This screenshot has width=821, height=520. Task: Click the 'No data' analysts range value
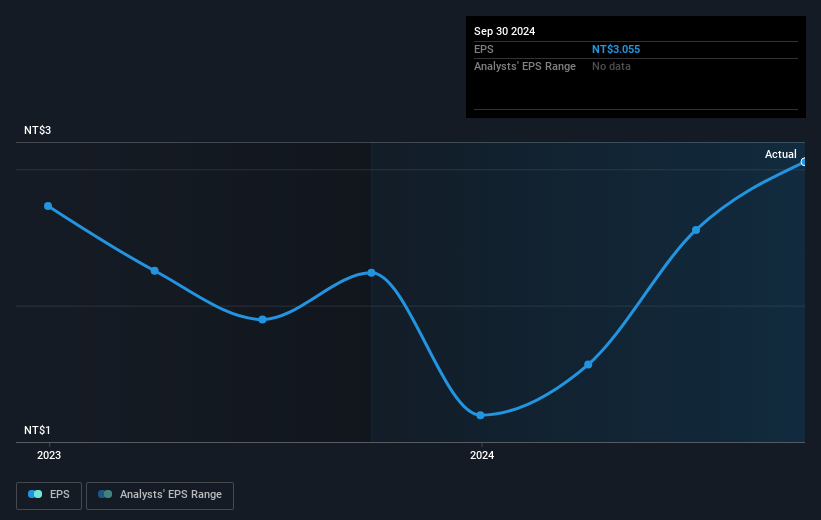611,67
